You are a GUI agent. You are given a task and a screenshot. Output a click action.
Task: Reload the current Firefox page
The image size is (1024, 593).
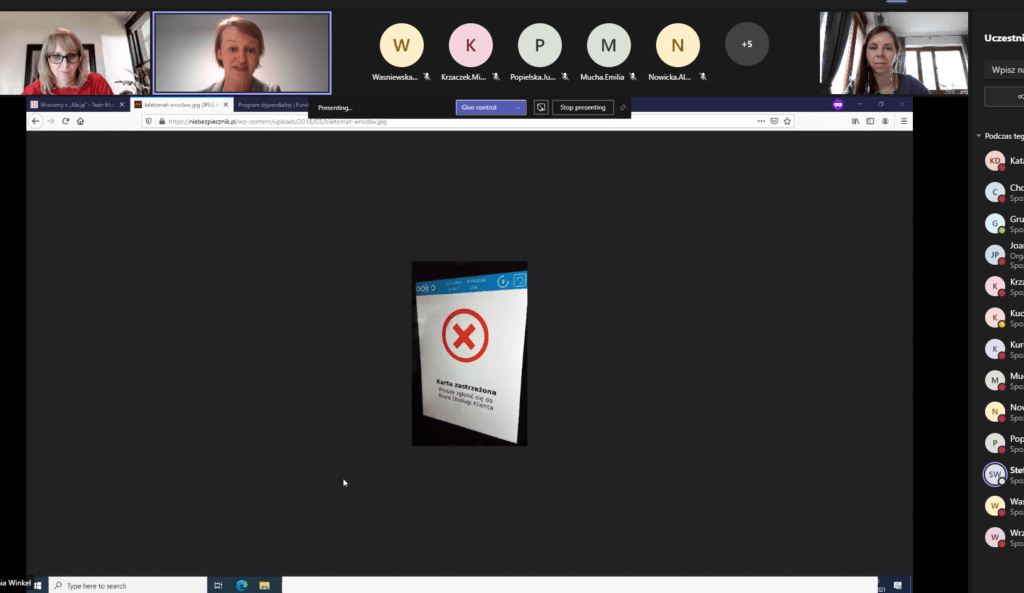[x=65, y=121]
